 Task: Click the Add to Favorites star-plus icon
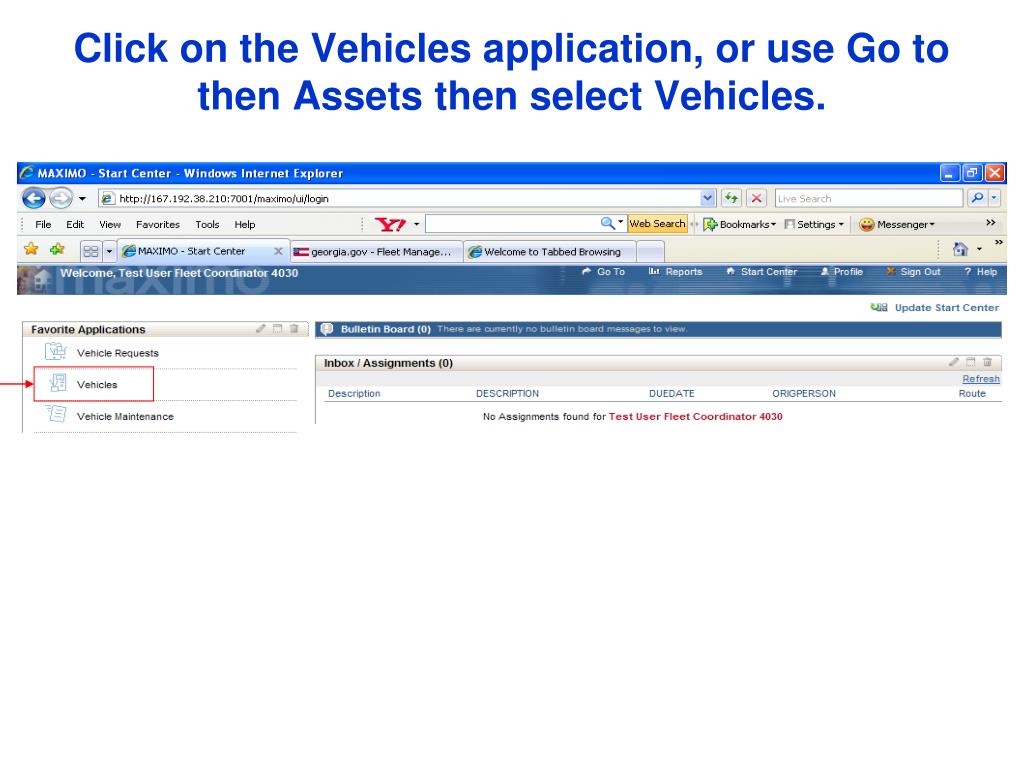point(57,249)
